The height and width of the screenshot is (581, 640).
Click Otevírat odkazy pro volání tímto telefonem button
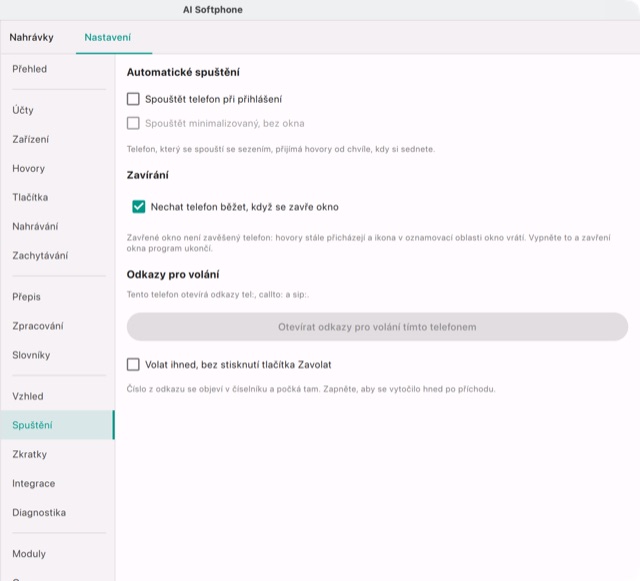(377, 327)
